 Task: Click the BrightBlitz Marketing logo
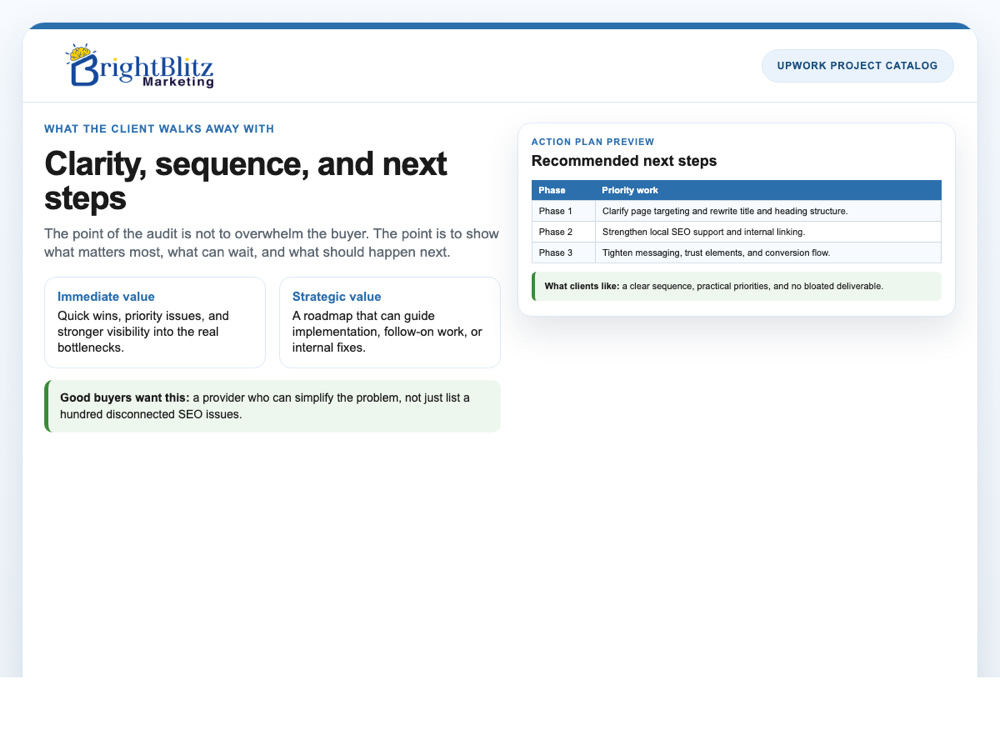[140, 66]
